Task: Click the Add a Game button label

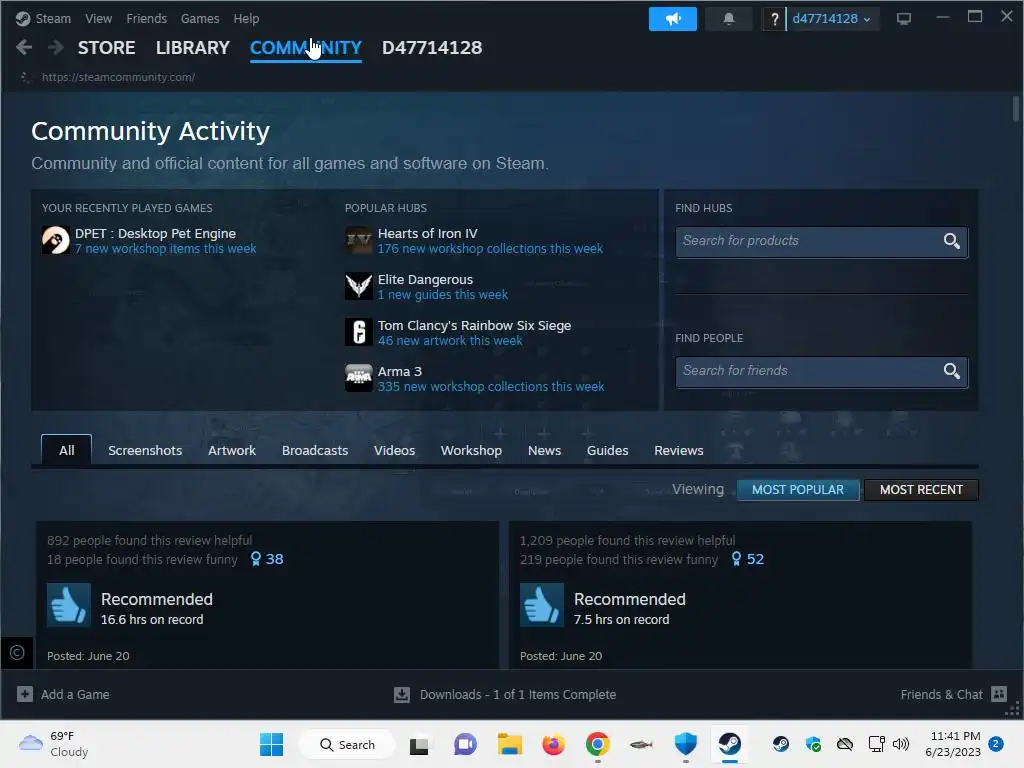Action: click(x=75, y=694)
